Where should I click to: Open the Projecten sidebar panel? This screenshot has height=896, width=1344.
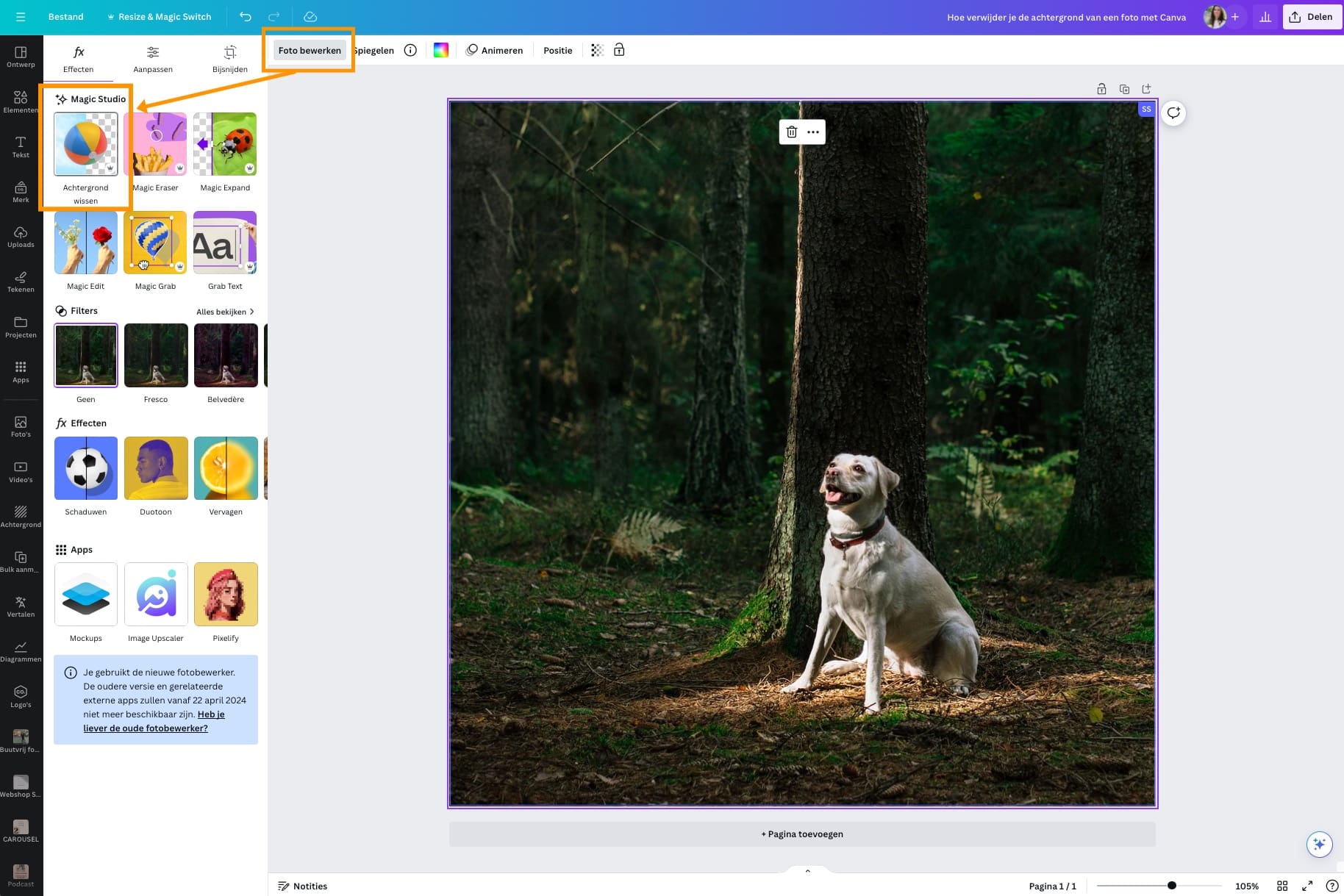coord(21,327)
